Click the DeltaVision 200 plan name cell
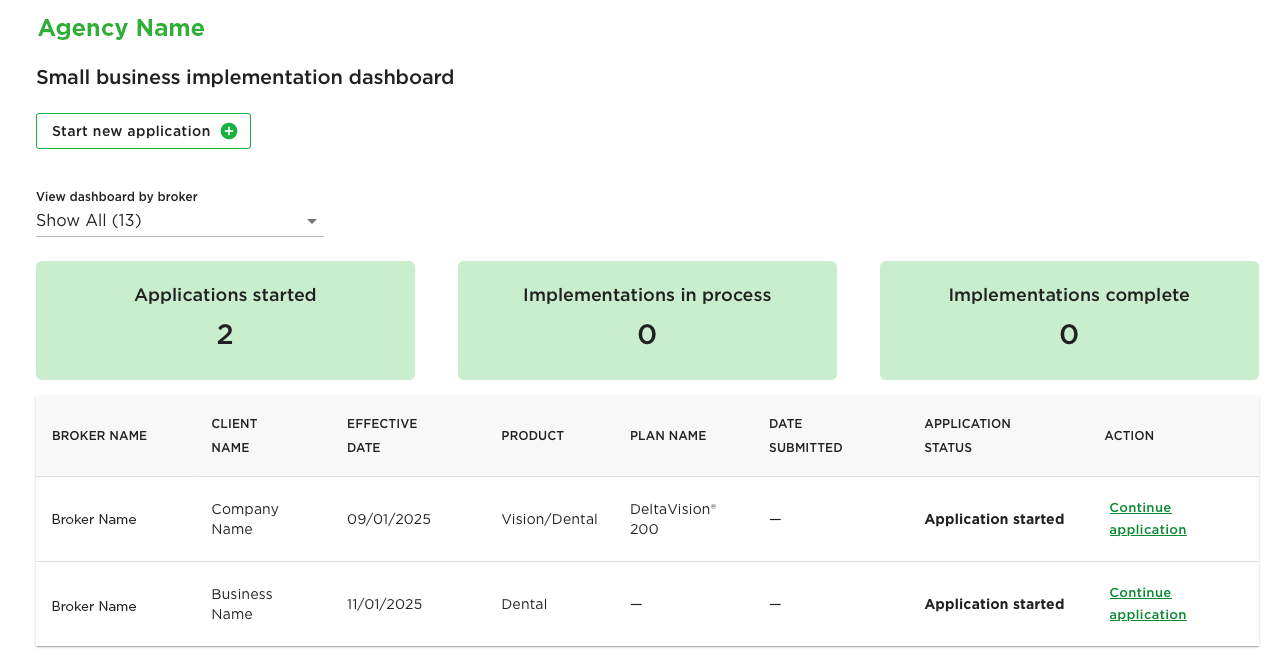 tap(673, 519)
